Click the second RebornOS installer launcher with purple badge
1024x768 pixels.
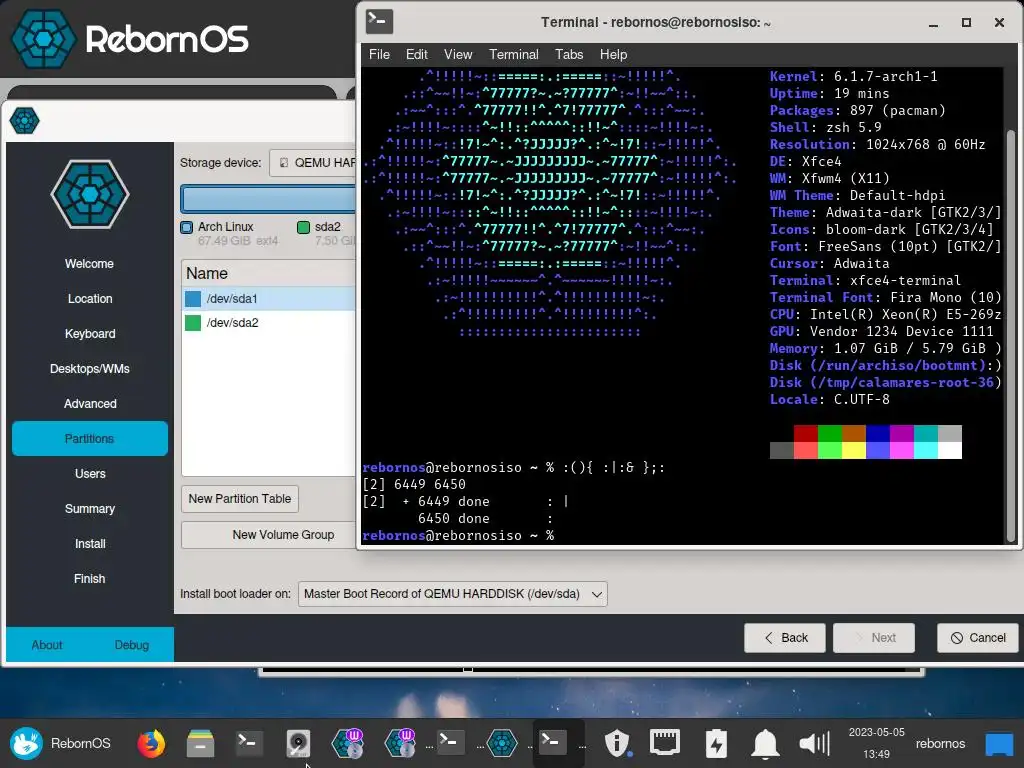tap(400, 743)
